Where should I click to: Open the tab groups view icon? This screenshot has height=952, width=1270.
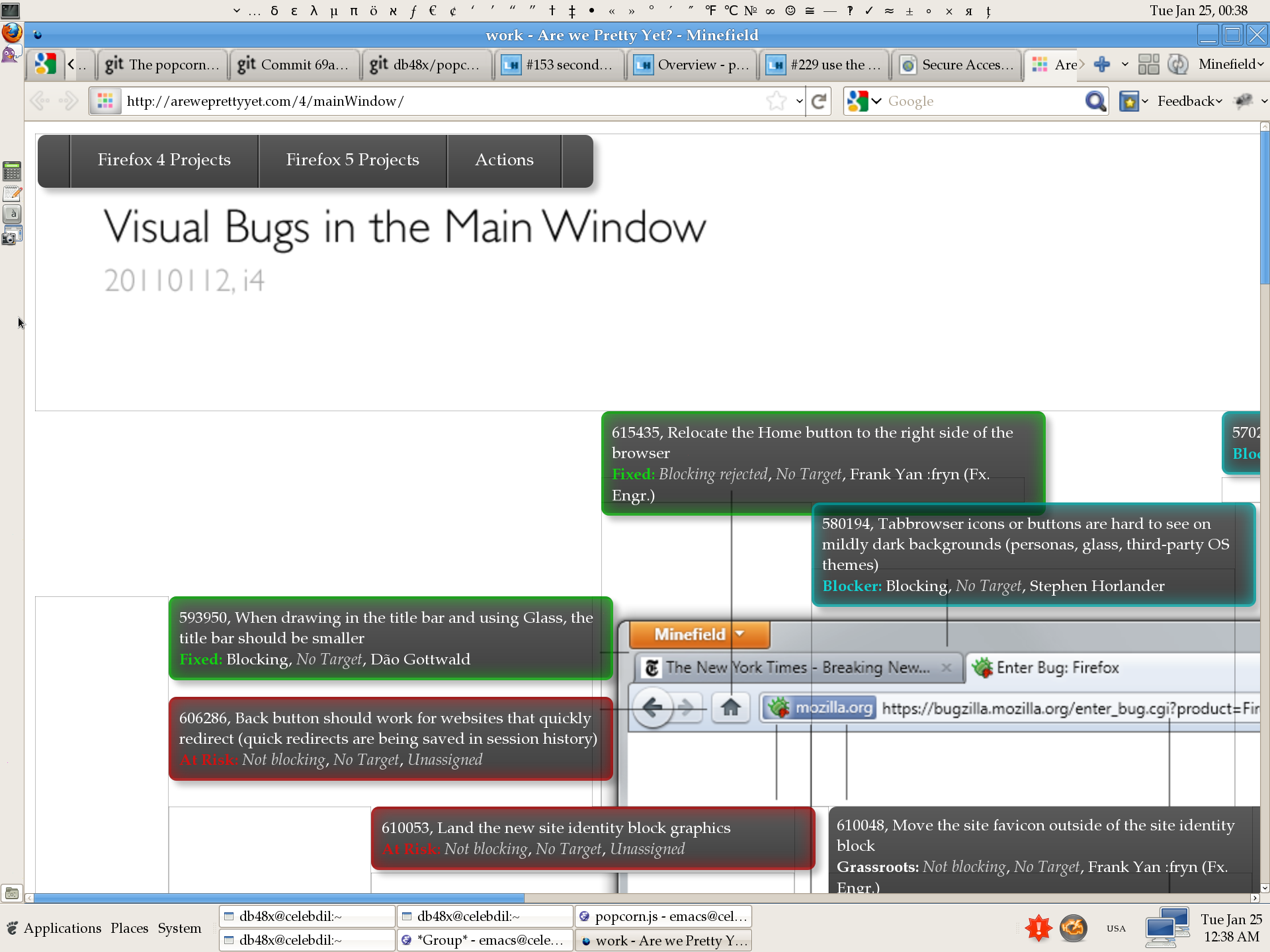tap(1149, 64)
